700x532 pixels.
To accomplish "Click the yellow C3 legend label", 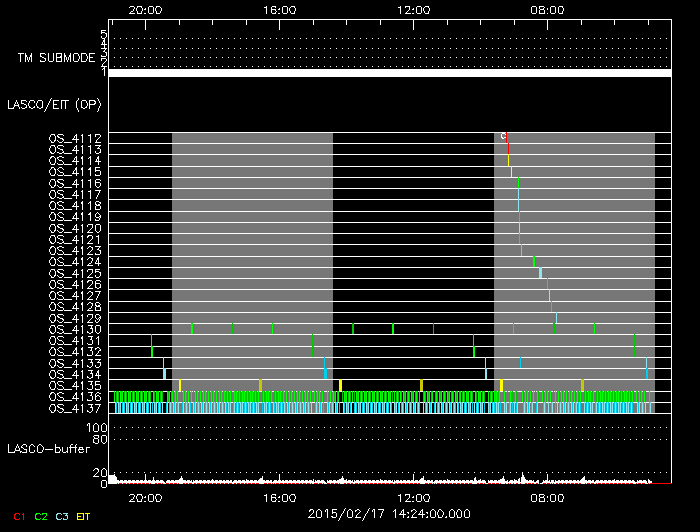I will (62, 516).
